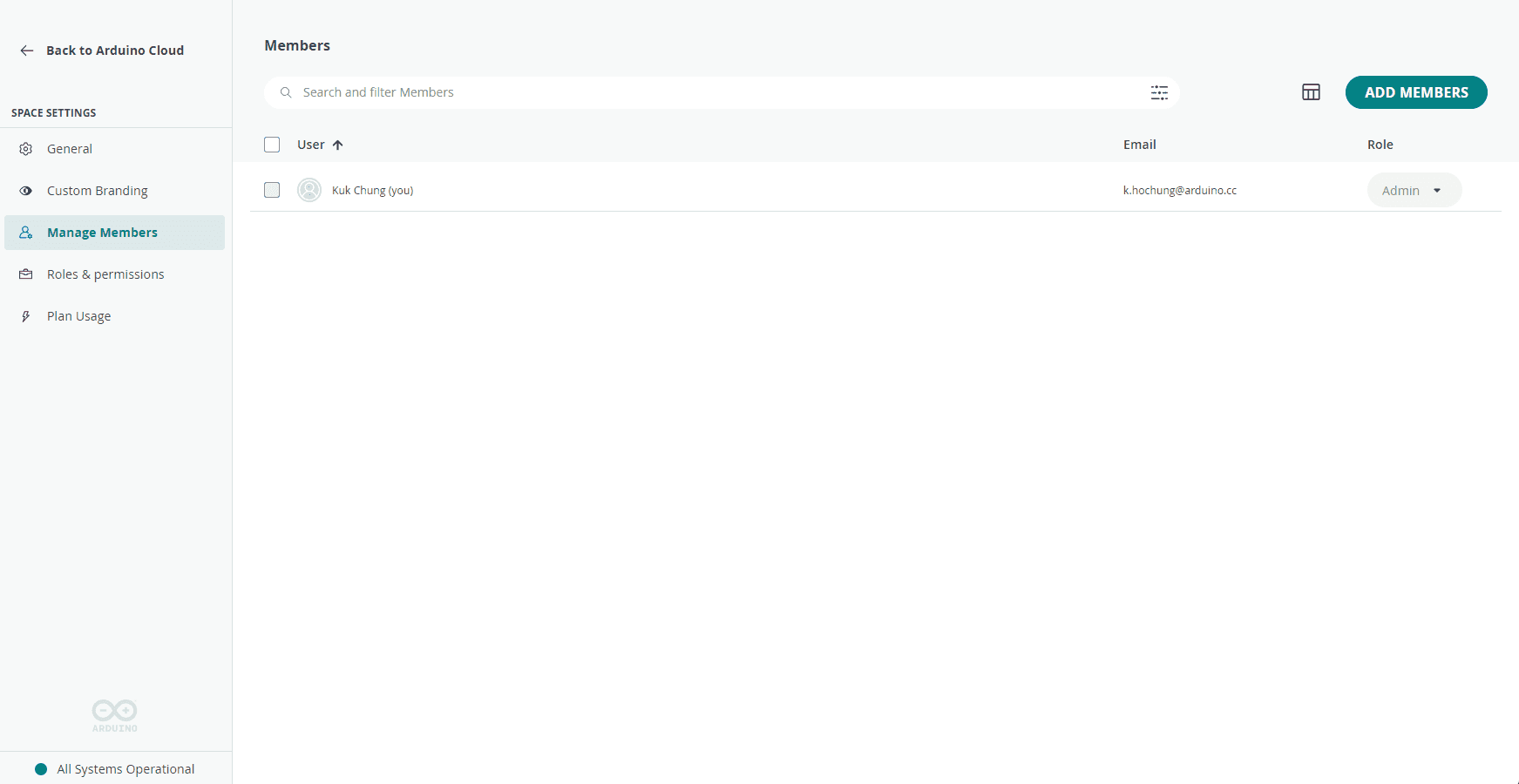Image resolution: width=1519 pixels, height=784 pixels.
Task: Open the table columns layout icon
Action: (x=1311, y=92)
